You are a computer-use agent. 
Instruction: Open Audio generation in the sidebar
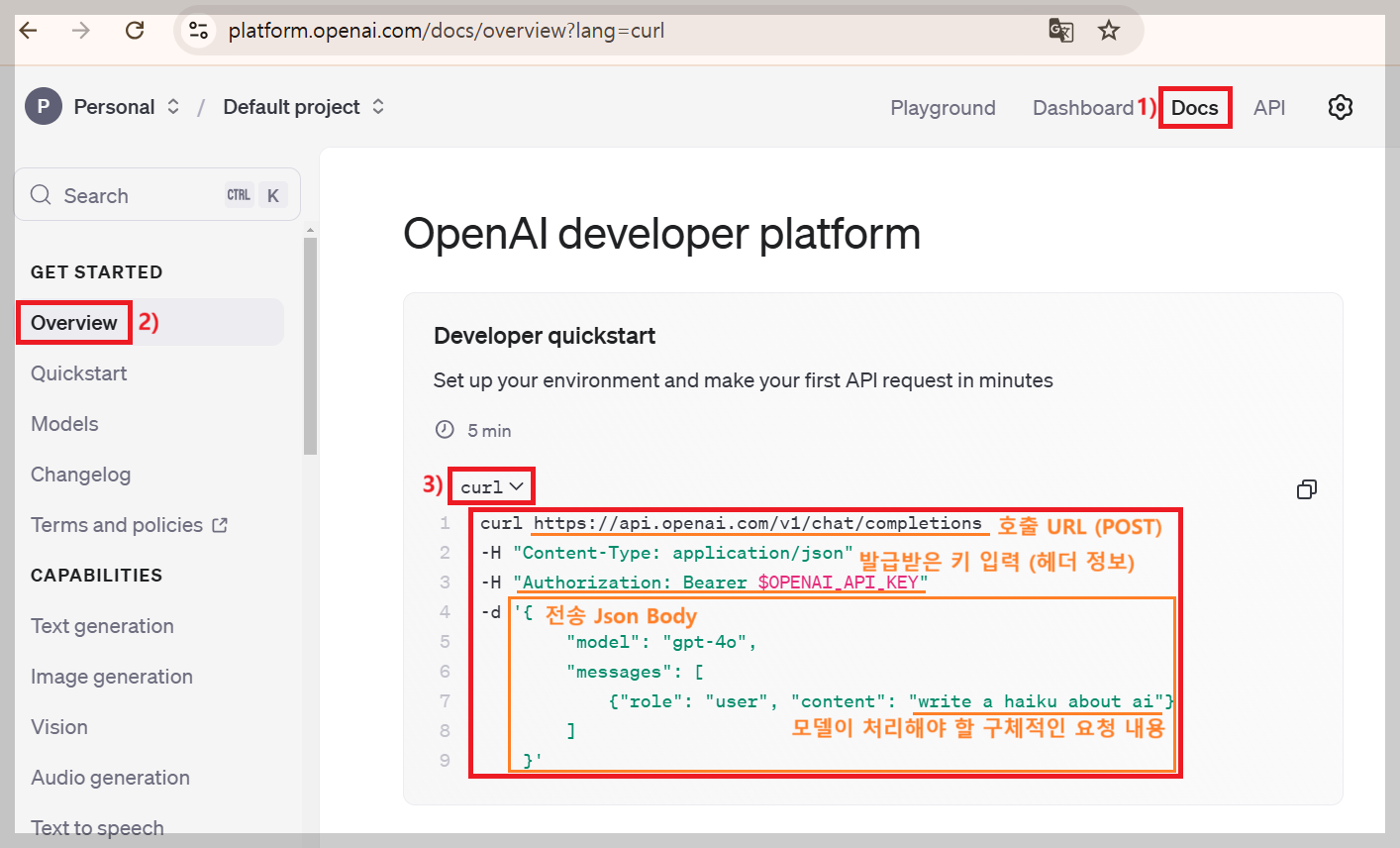click(110, 778)
